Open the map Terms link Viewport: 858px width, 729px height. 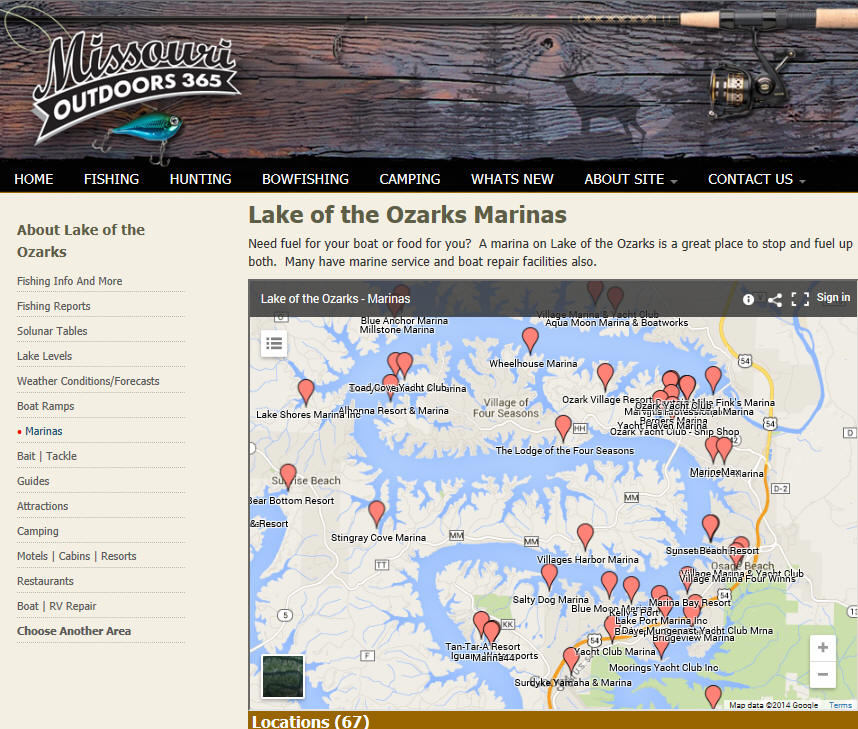tap(840, 705)
